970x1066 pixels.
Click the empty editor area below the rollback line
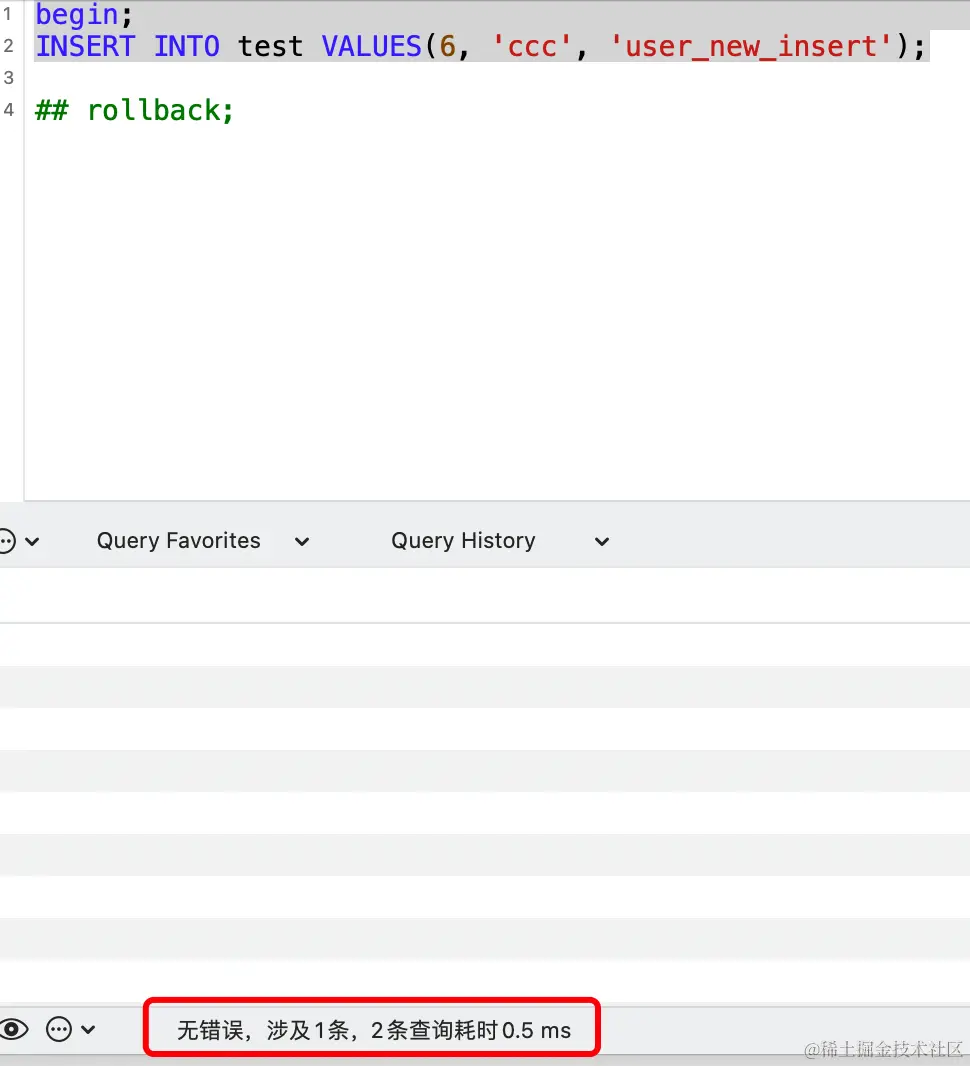tap(496, 313)
